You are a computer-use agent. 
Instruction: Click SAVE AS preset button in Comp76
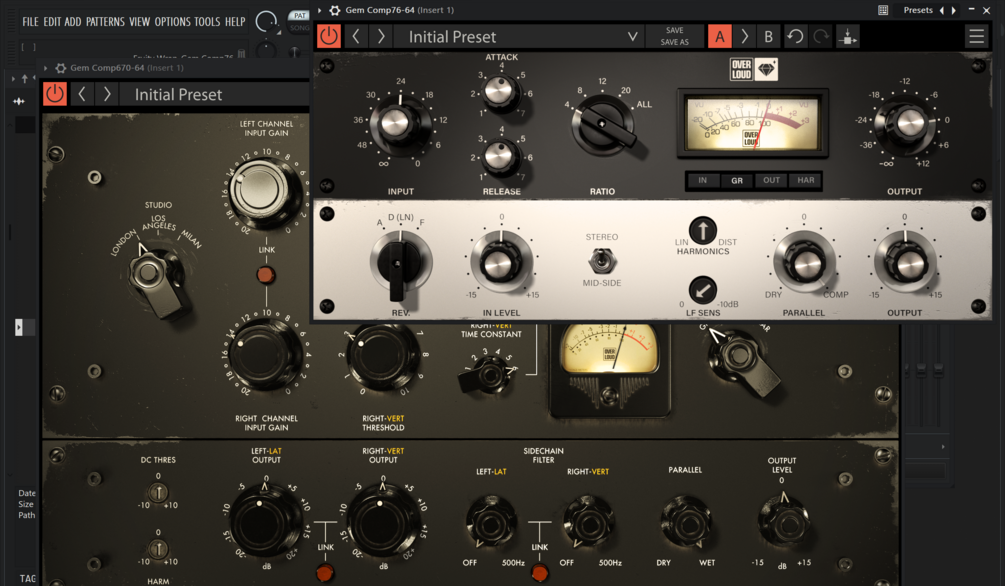[x=674, y=42]
